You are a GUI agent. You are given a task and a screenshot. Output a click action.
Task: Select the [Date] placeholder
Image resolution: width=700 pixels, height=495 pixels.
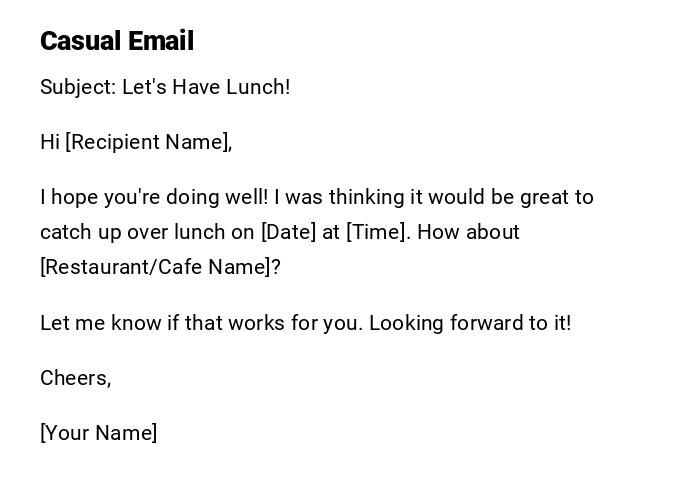click(x=288, y=232)
